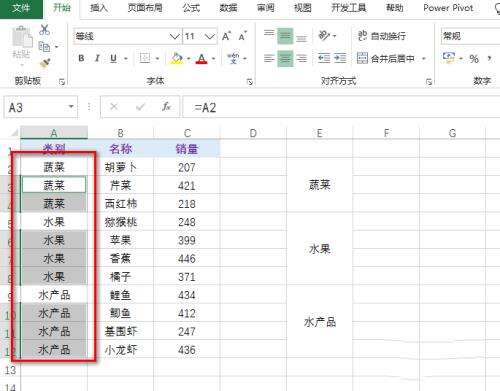The width and height of the screenshot is (500, 391).
Task: Cancel formula entry (X button)
Action: coord(114,107)
